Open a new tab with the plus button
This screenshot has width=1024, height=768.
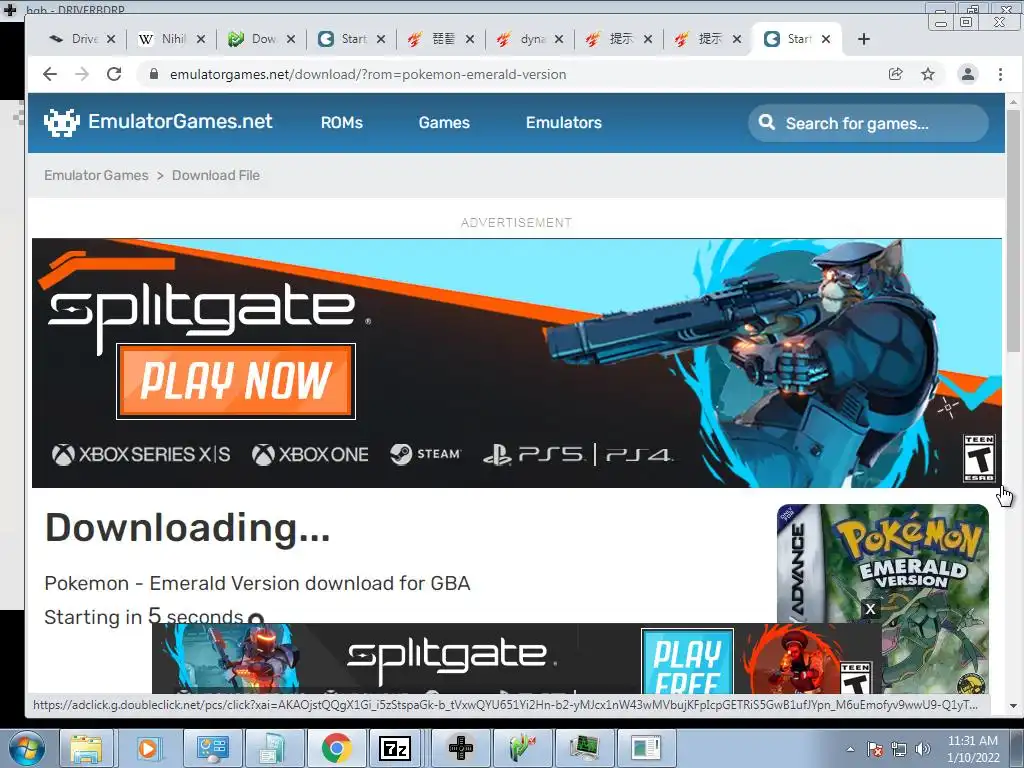click(x=864, y=39)
